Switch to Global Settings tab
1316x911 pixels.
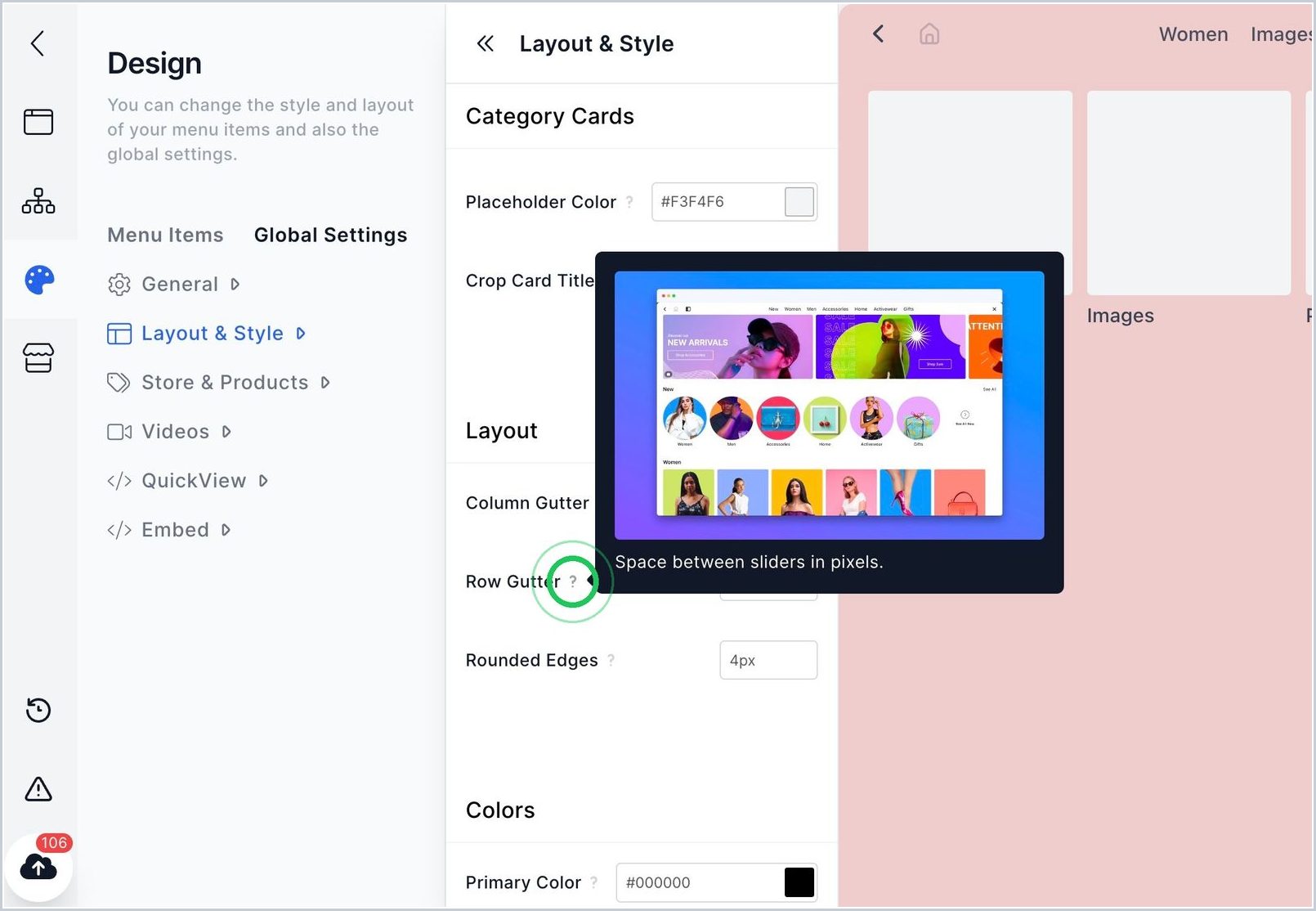pyautogui.click(x=330, y=235)
